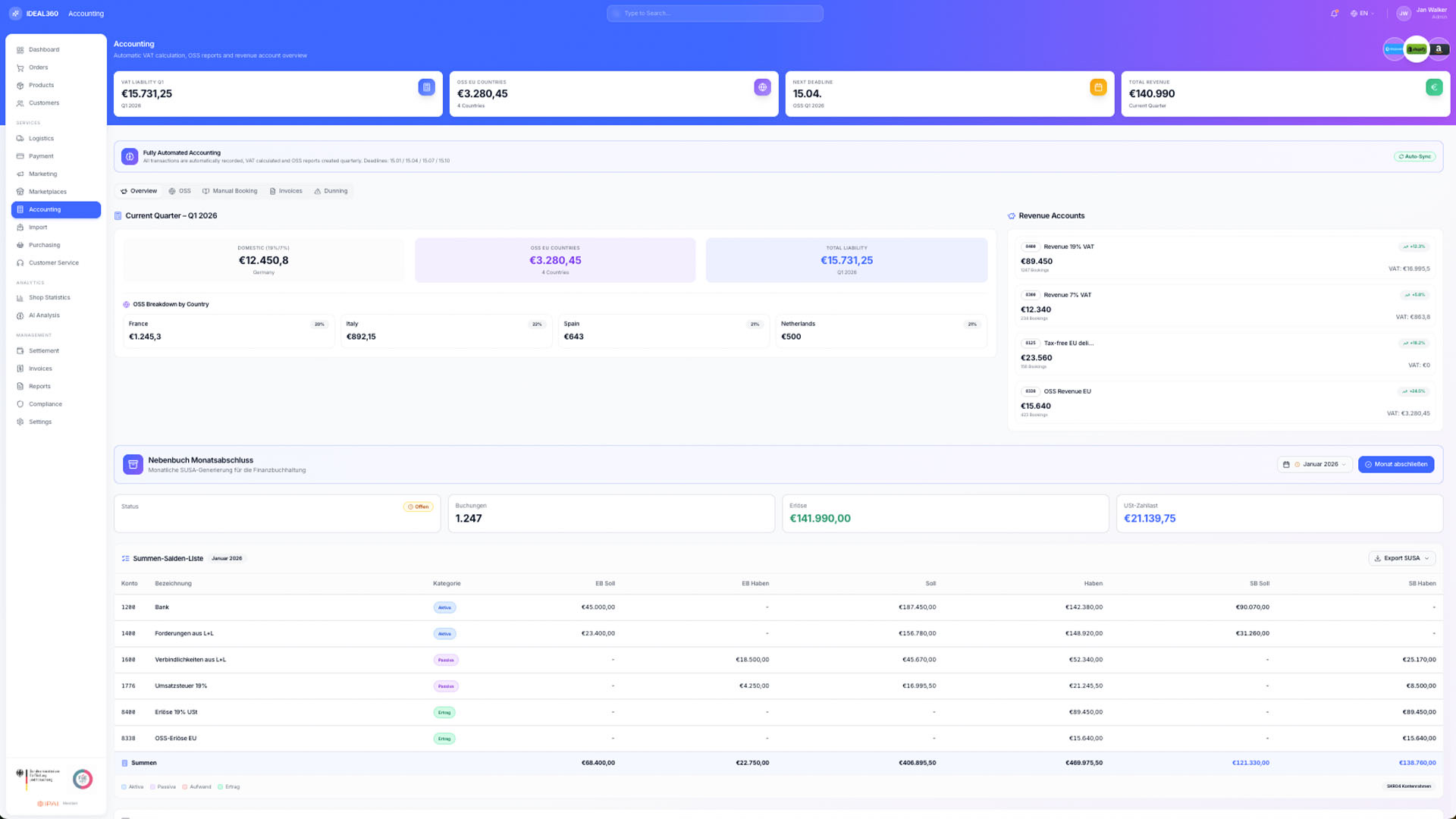Screen dimensions: 1456x819
Task: Open the OSS Revenue EU account row
Action: click(x=1225, y=403)
